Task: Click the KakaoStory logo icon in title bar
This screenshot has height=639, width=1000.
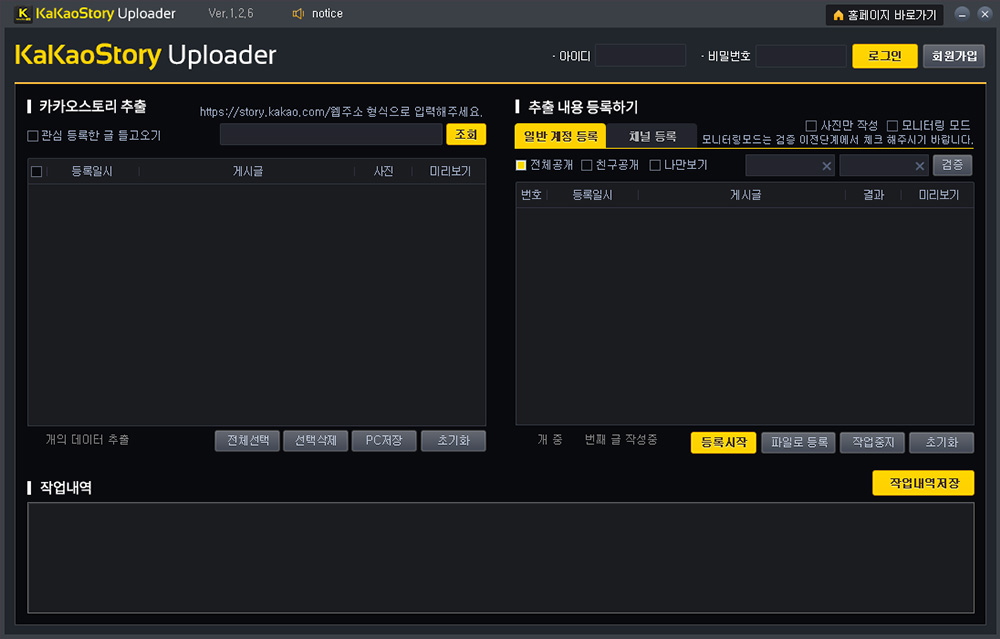Action: click(x=24, y=14)
